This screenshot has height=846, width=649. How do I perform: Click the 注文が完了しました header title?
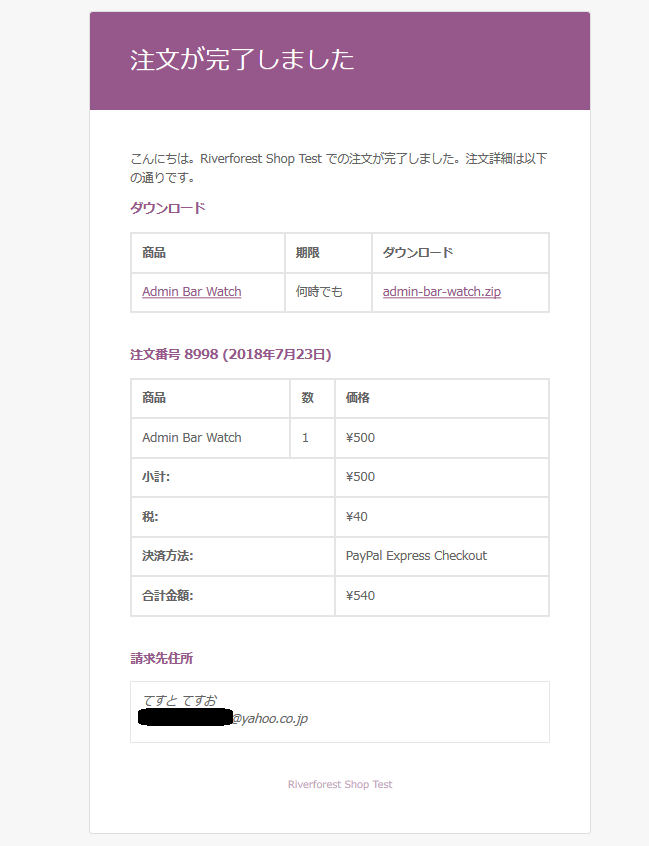[242, 60]
